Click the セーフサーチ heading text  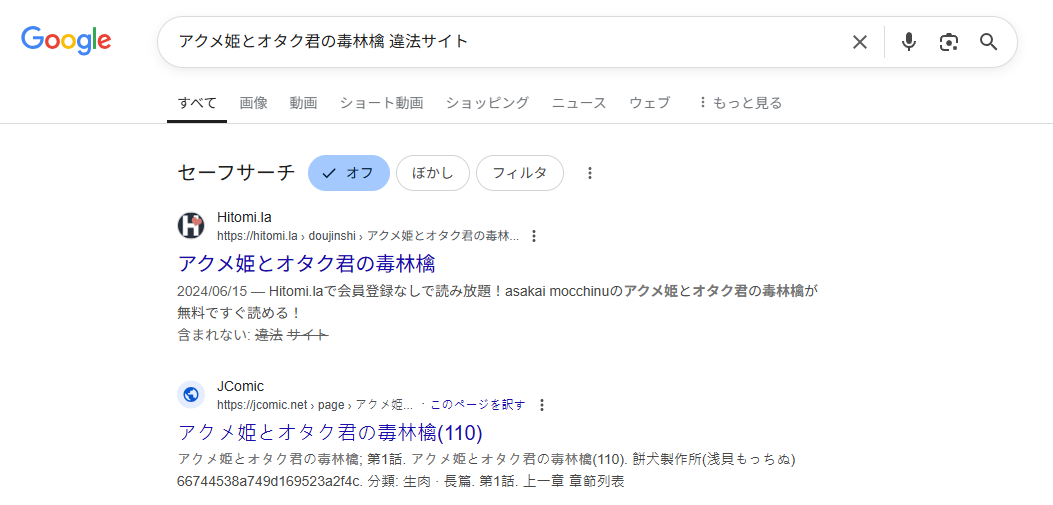coord(236,173)
